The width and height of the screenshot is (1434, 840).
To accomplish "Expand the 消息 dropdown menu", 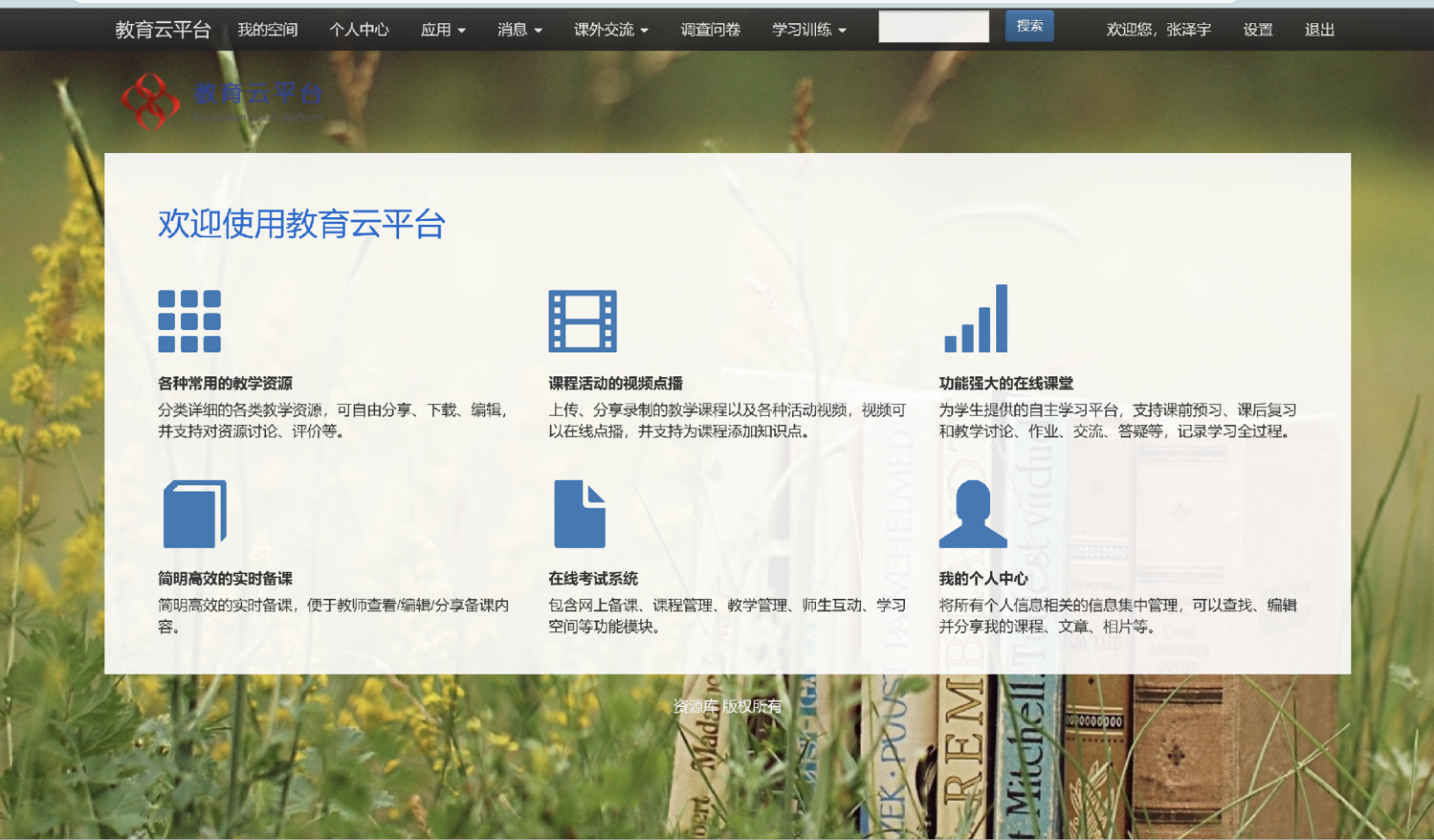I will coord(519,30).
